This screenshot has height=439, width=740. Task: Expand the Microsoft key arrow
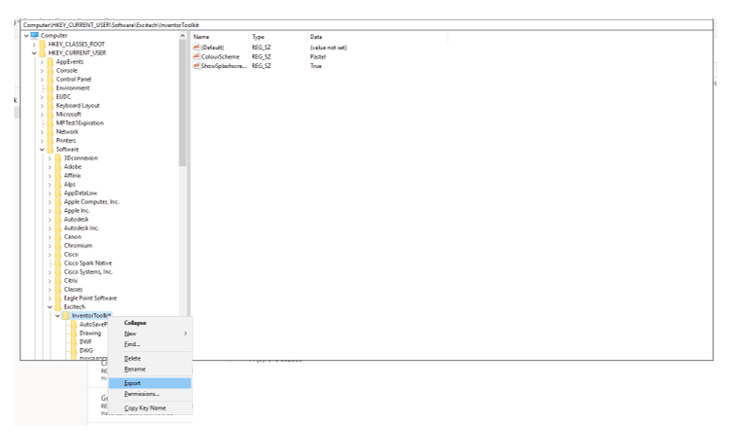(42, 114)
